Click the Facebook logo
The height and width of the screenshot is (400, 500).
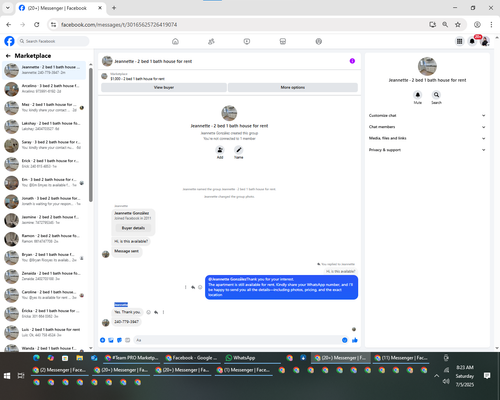9,41
